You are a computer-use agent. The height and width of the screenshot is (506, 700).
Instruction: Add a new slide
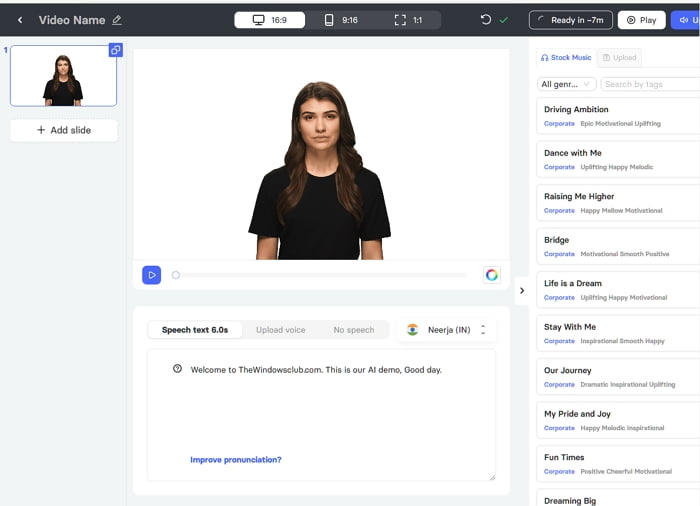64,130
